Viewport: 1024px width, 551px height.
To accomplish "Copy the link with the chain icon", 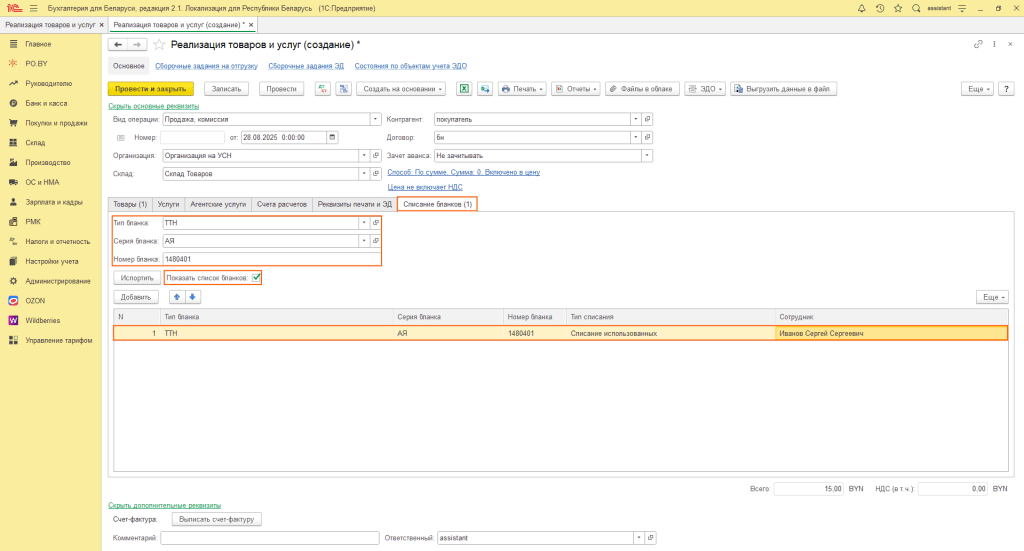I will [978, 44].
